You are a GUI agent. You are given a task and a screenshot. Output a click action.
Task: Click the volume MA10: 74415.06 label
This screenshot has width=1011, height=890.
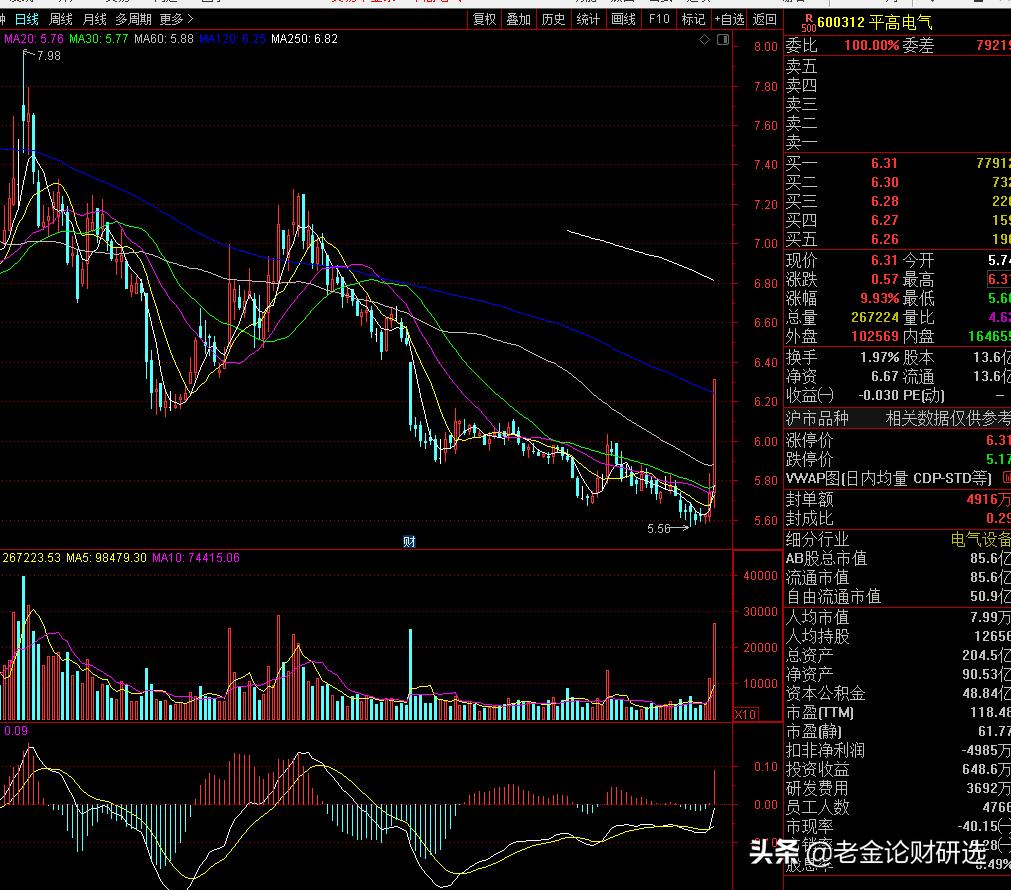click(x=196, y=558)
